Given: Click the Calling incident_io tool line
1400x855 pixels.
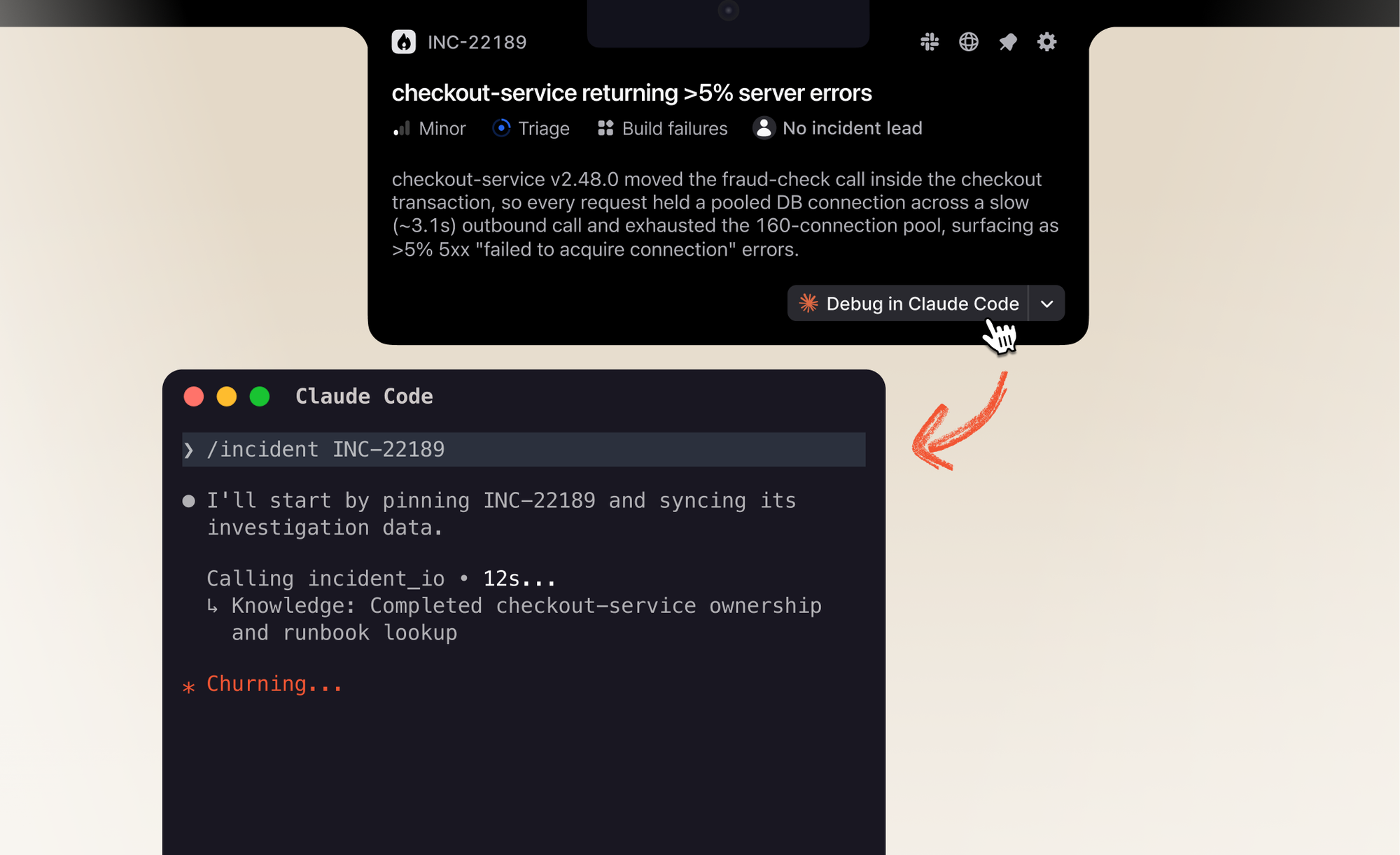Looking at the screenshot, I should (381, 579).
